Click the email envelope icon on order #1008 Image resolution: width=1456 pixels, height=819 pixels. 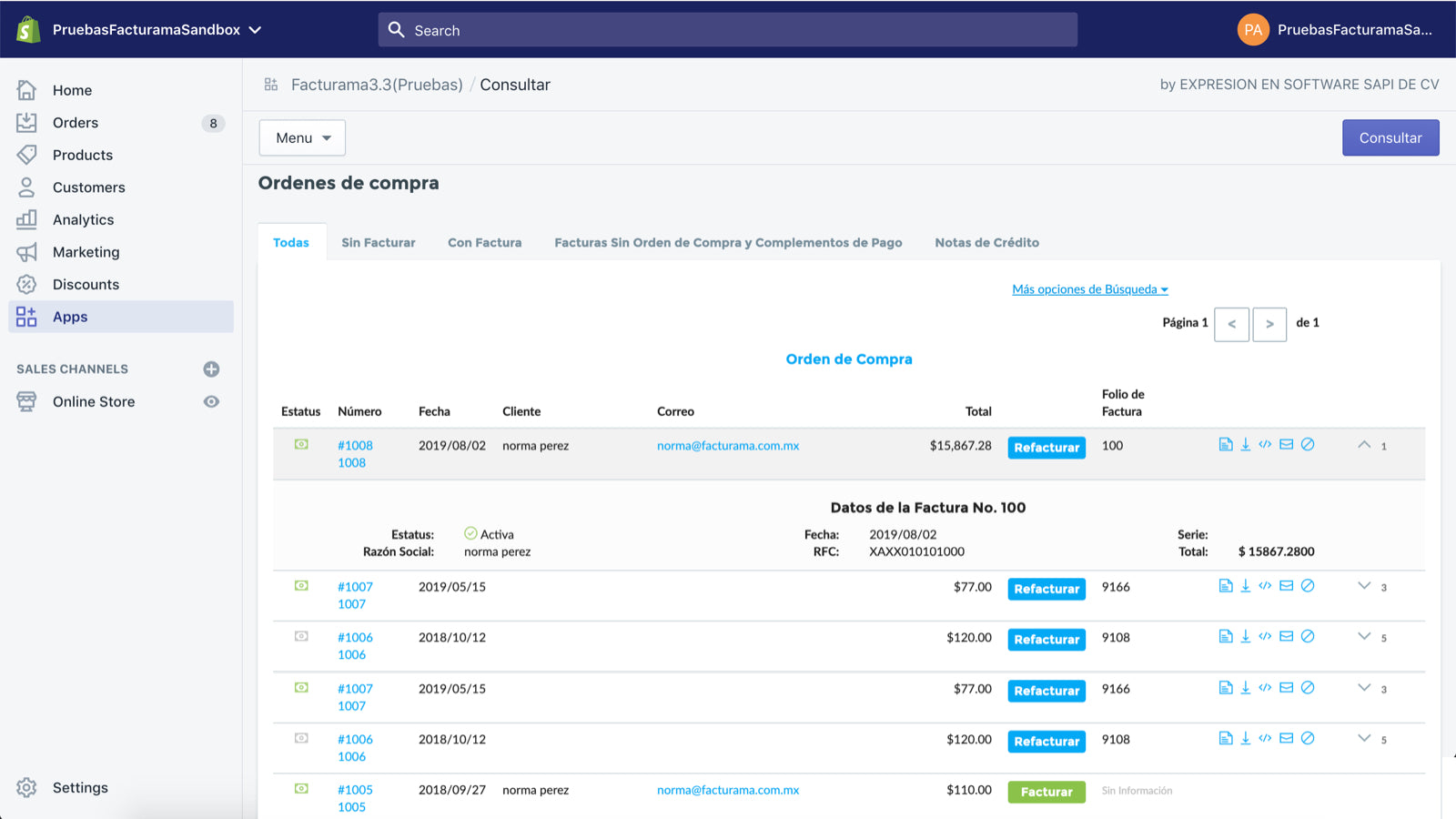(x=1287, y=445)
